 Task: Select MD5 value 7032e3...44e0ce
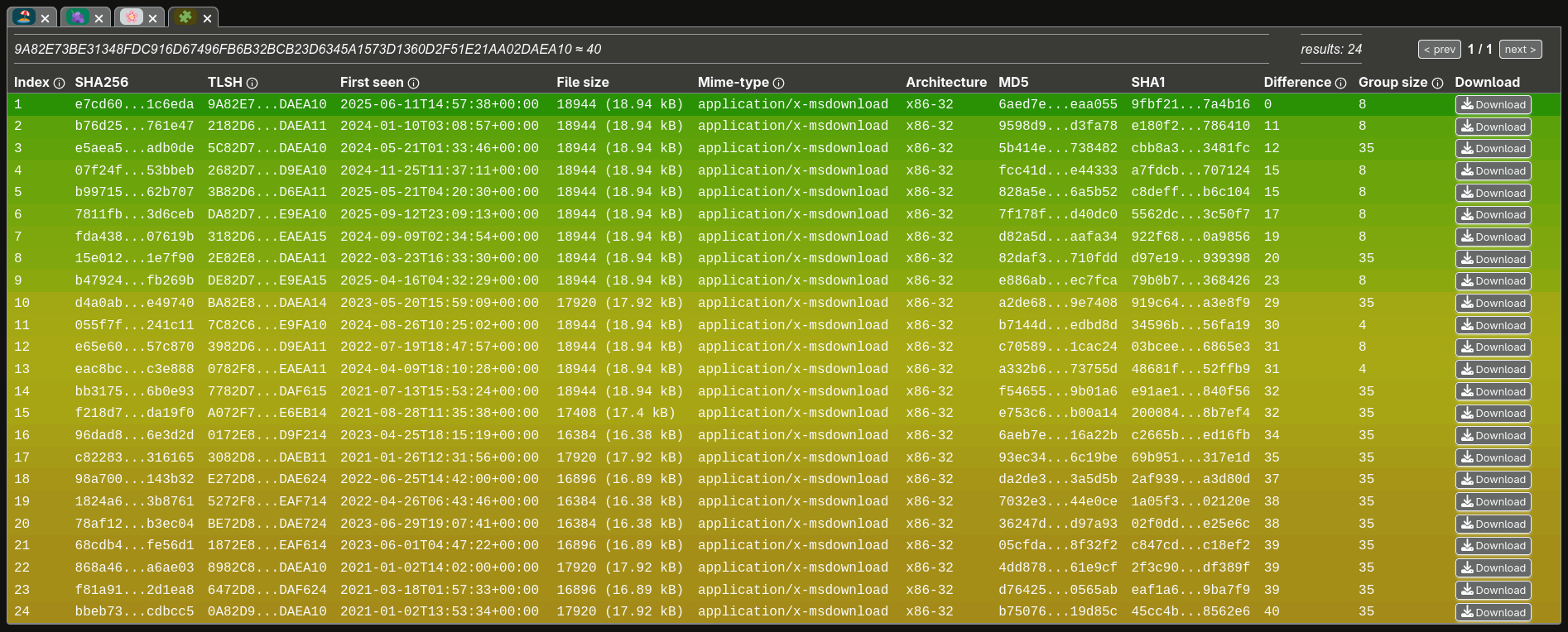[x=1058, y=501]
